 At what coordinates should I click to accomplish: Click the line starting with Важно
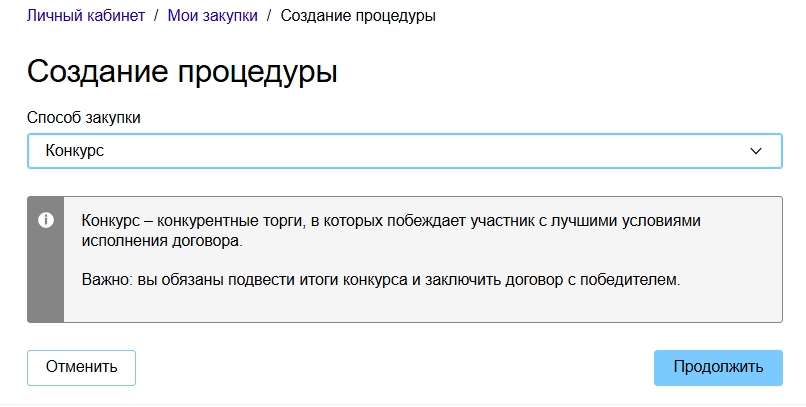tap(380, 279)
